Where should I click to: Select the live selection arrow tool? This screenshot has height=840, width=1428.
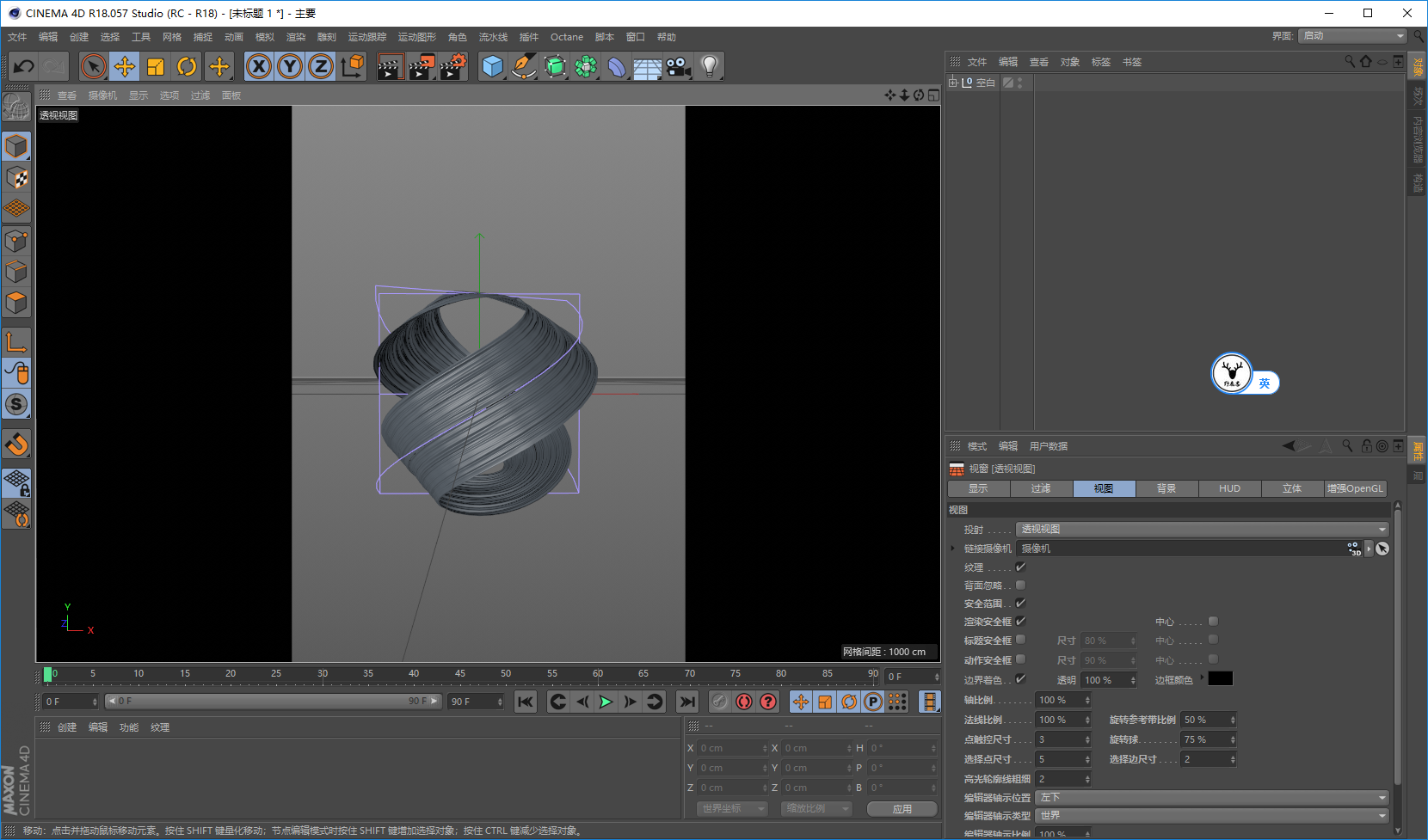click(x=94, y=66)
